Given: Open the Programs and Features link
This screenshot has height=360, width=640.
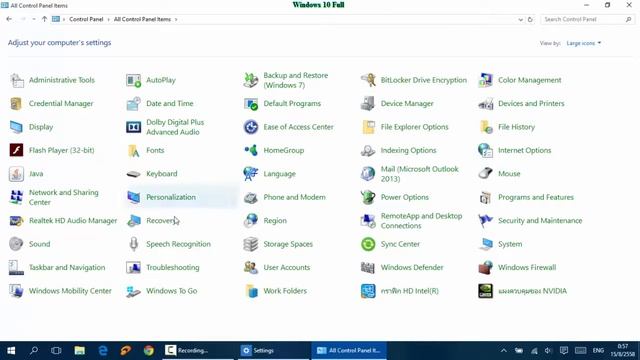Looking at the screenshot, I should 536,197.
